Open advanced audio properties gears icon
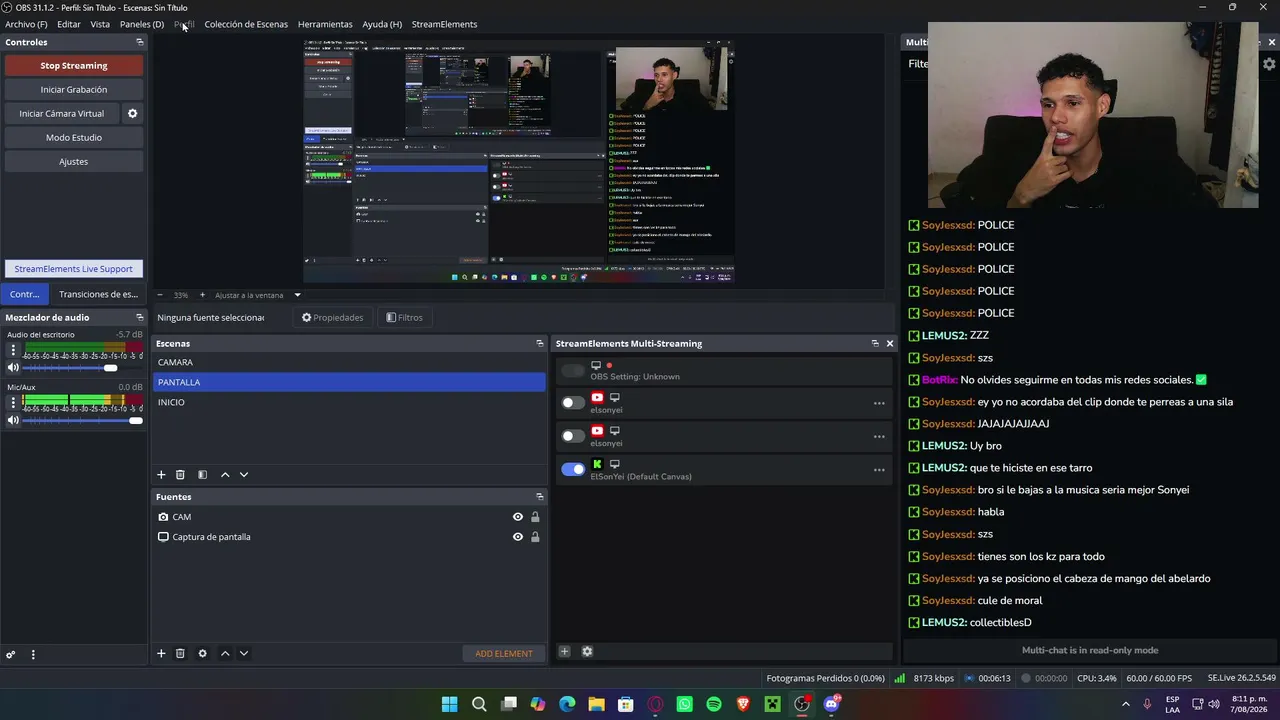 click(11, 655)
